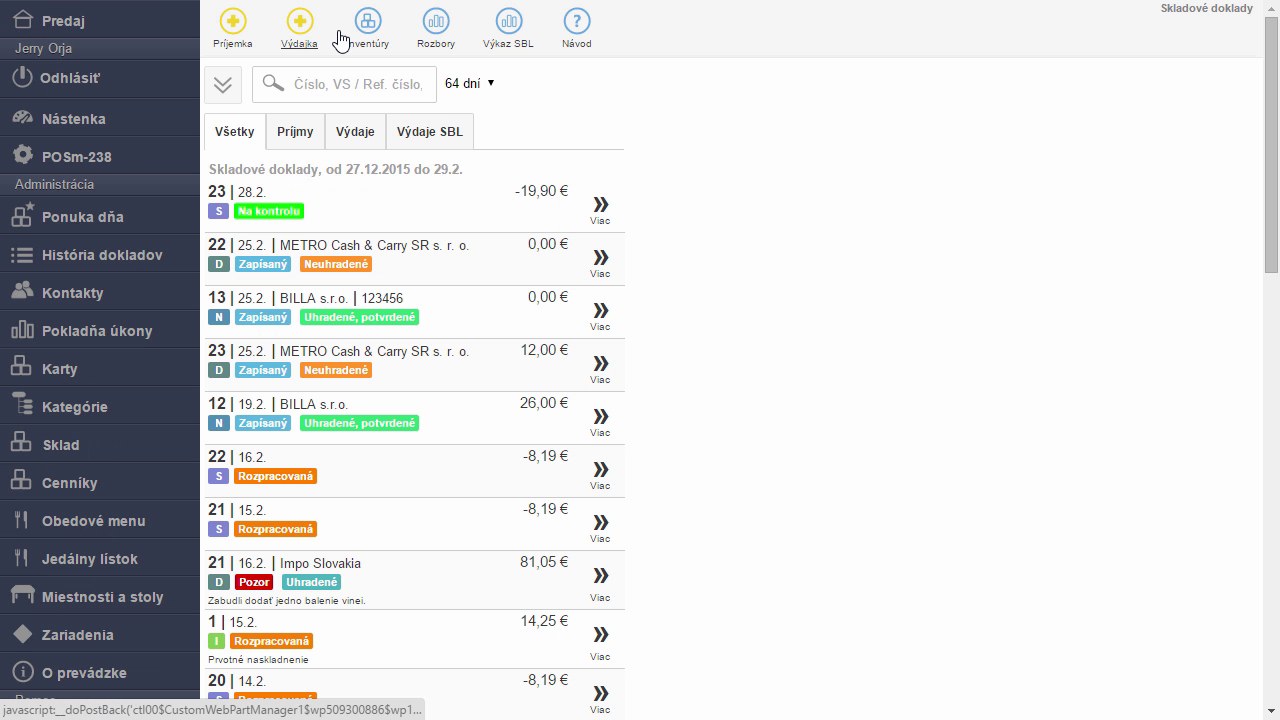Switch to the Príjmy tab
The height and width of the screenshot is (720, 1280).
tap(295, 132)
